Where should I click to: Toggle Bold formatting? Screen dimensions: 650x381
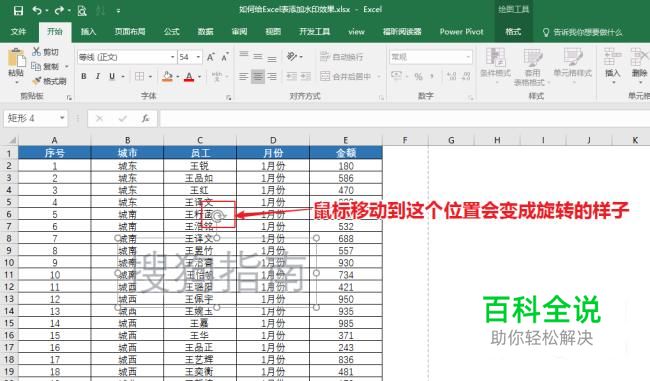[x=84, y=76]
